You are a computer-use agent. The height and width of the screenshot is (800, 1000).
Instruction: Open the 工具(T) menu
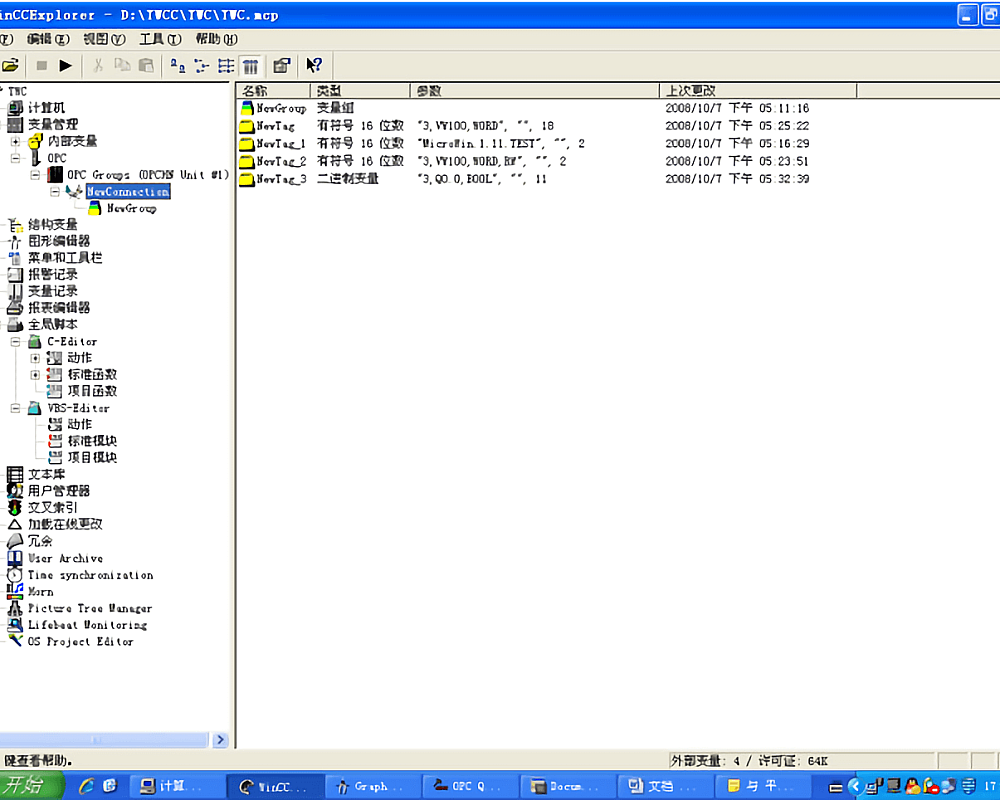[160, 39]
